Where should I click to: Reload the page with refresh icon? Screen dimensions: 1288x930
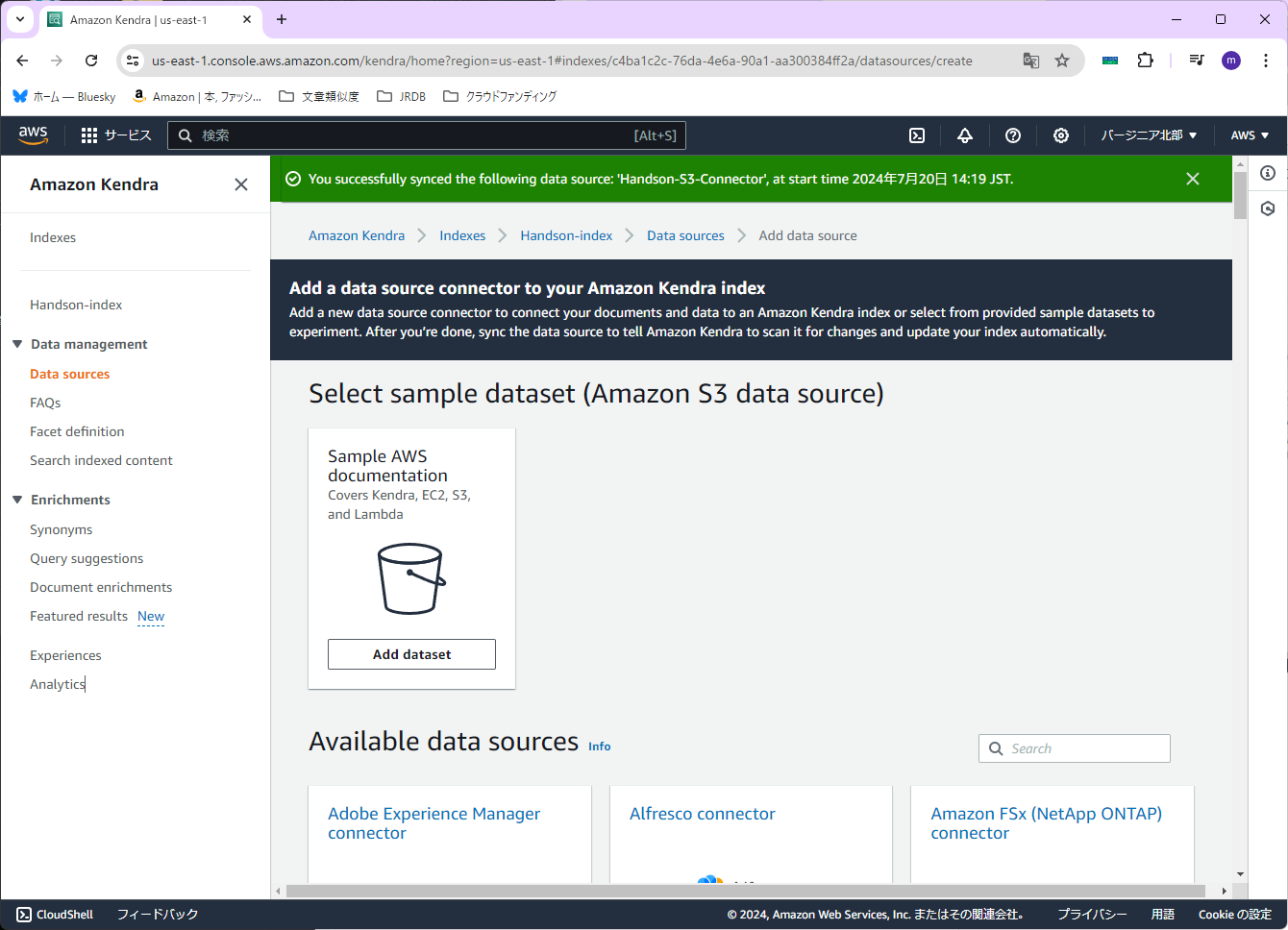(x=91, y=61)
